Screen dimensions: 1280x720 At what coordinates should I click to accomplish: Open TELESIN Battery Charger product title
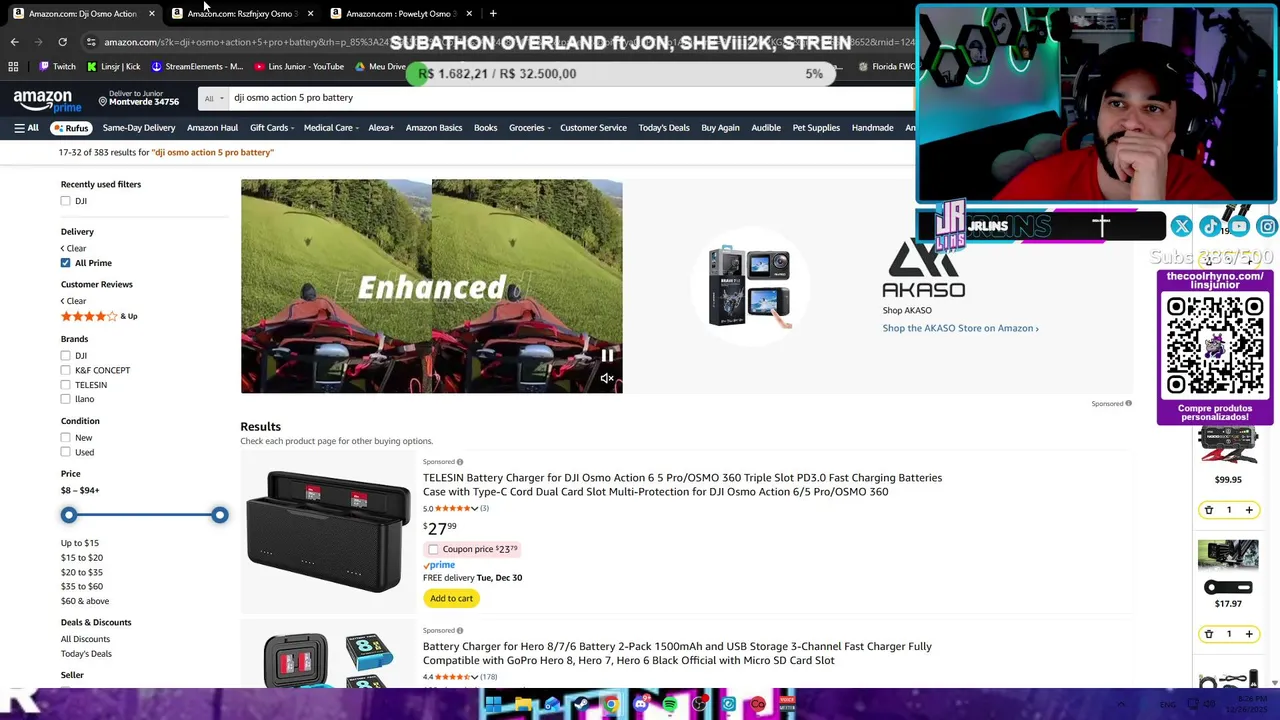[x=682, y=485]
